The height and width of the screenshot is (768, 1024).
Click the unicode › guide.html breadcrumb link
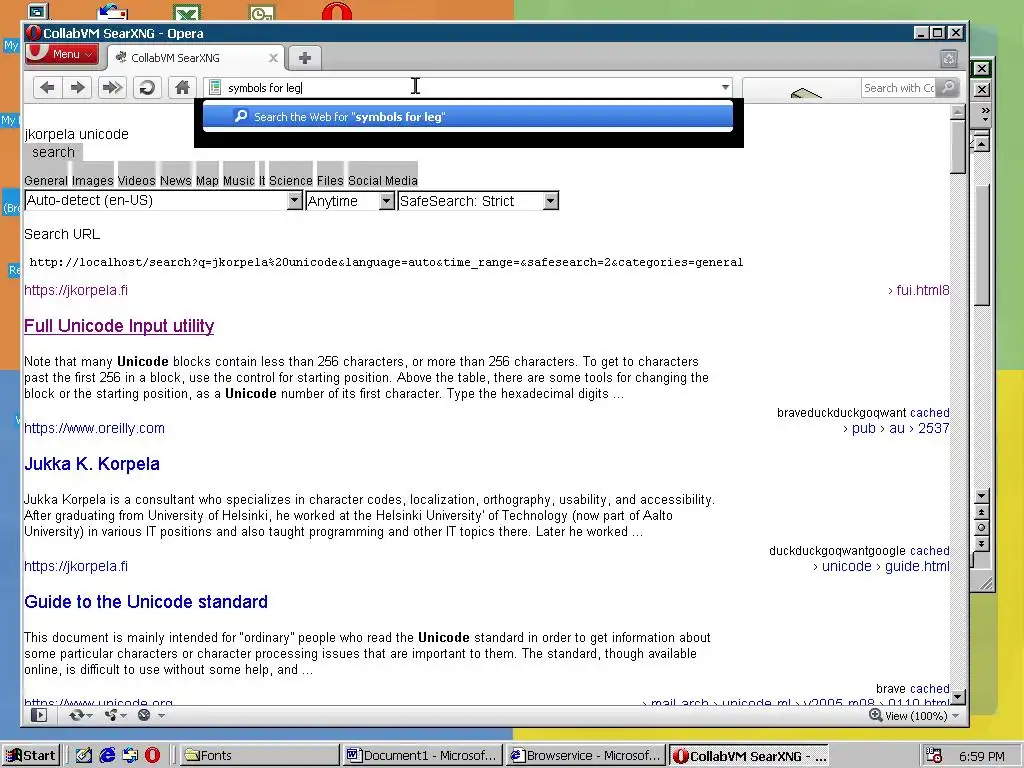[881, 566]
